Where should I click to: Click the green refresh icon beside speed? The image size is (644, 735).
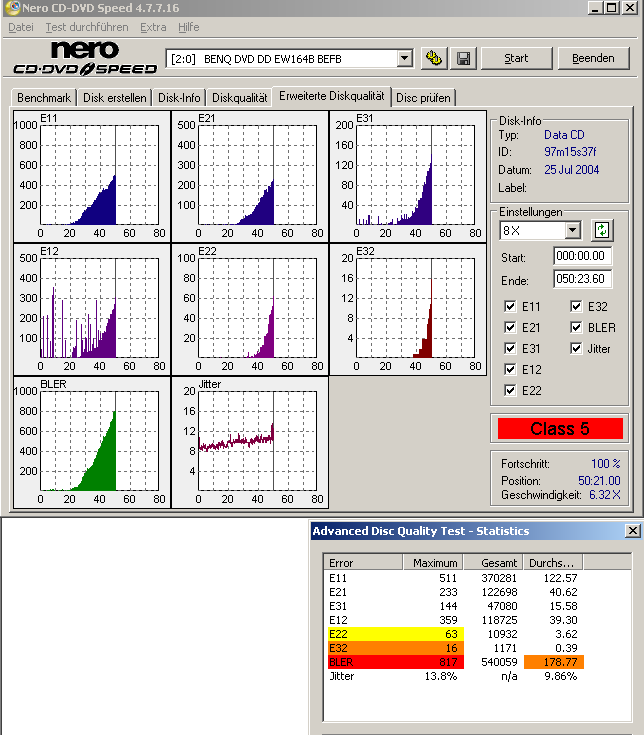pyautogui.click(x=600, y=231)
